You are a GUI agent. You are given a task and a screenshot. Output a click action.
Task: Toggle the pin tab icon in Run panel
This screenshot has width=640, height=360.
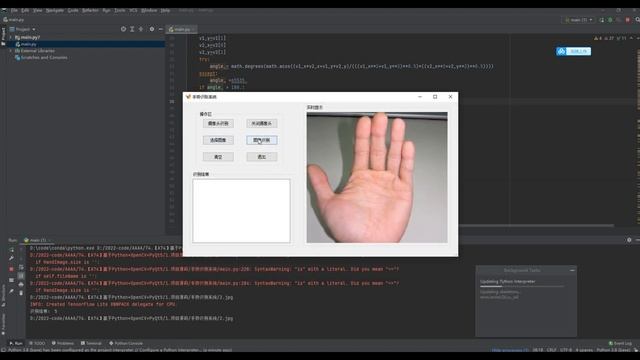11,291
